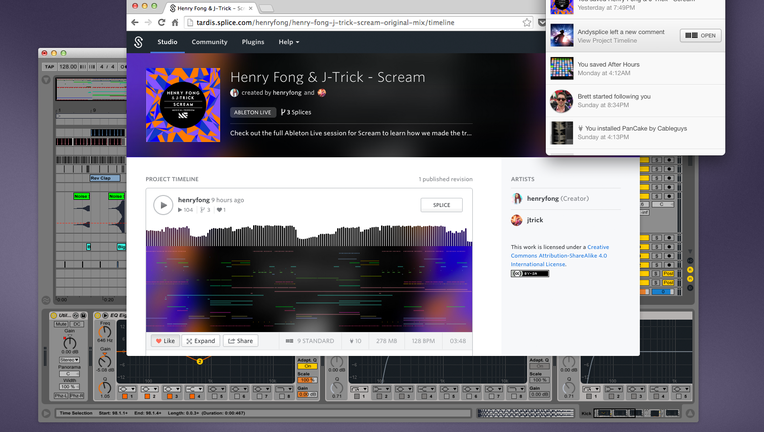Enable EQ Eight filter band 7

click(x=259, y=396)
